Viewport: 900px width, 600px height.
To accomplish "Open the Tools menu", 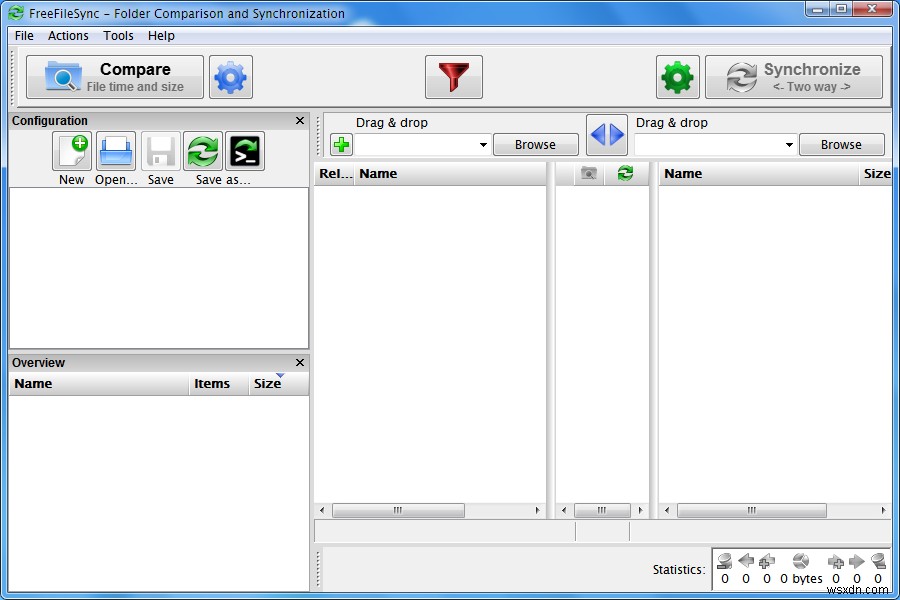I will click(118, 36).
